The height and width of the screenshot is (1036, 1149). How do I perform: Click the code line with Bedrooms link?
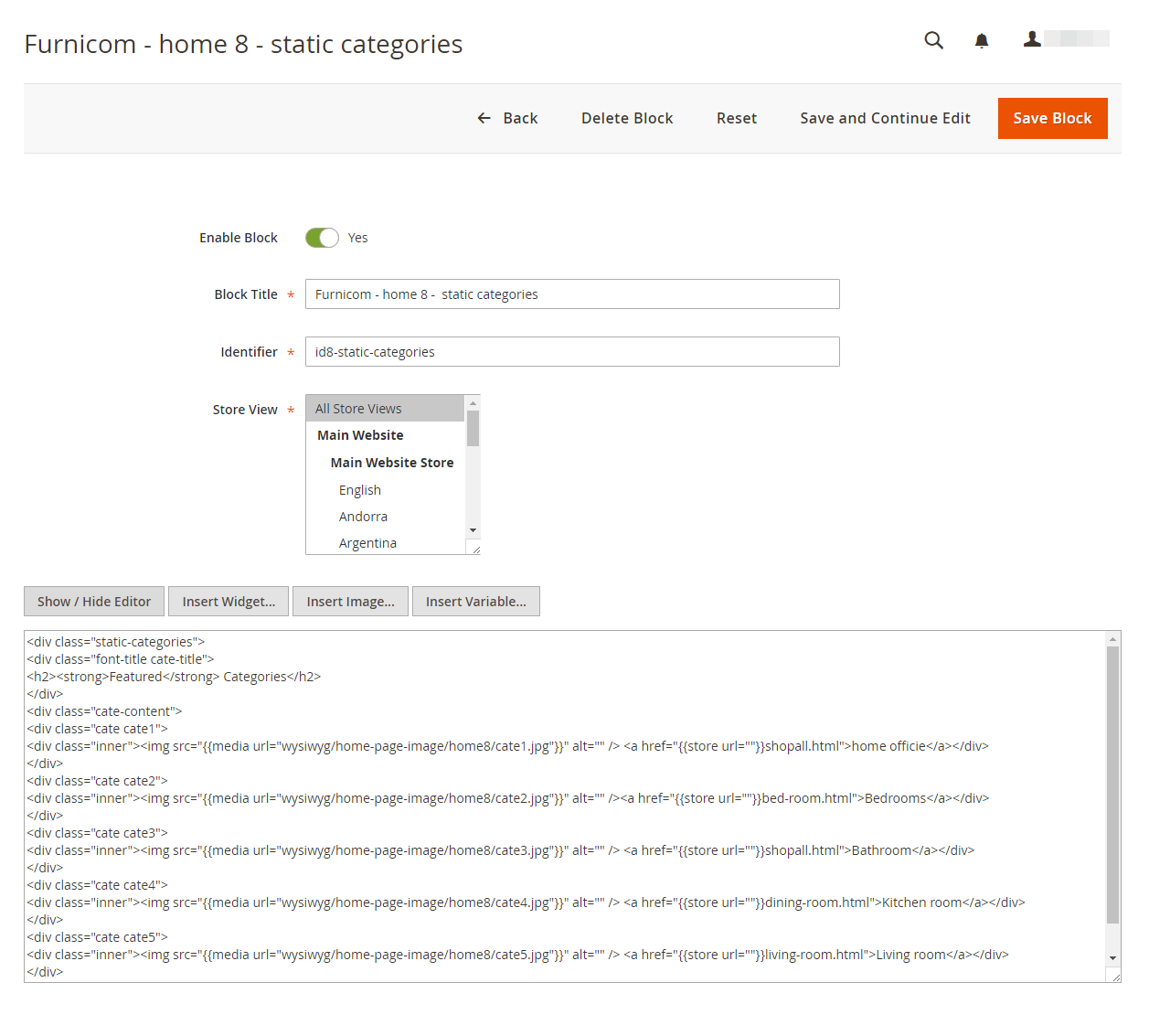[x=507, y=798]
